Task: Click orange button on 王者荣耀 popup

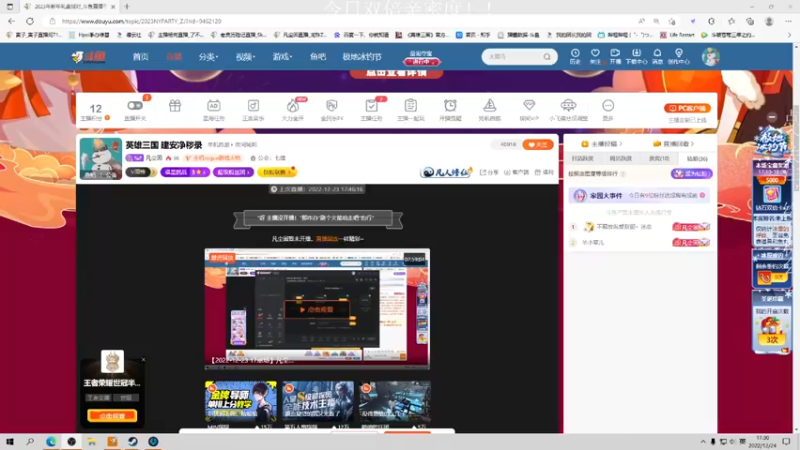Action: (112, 416)
